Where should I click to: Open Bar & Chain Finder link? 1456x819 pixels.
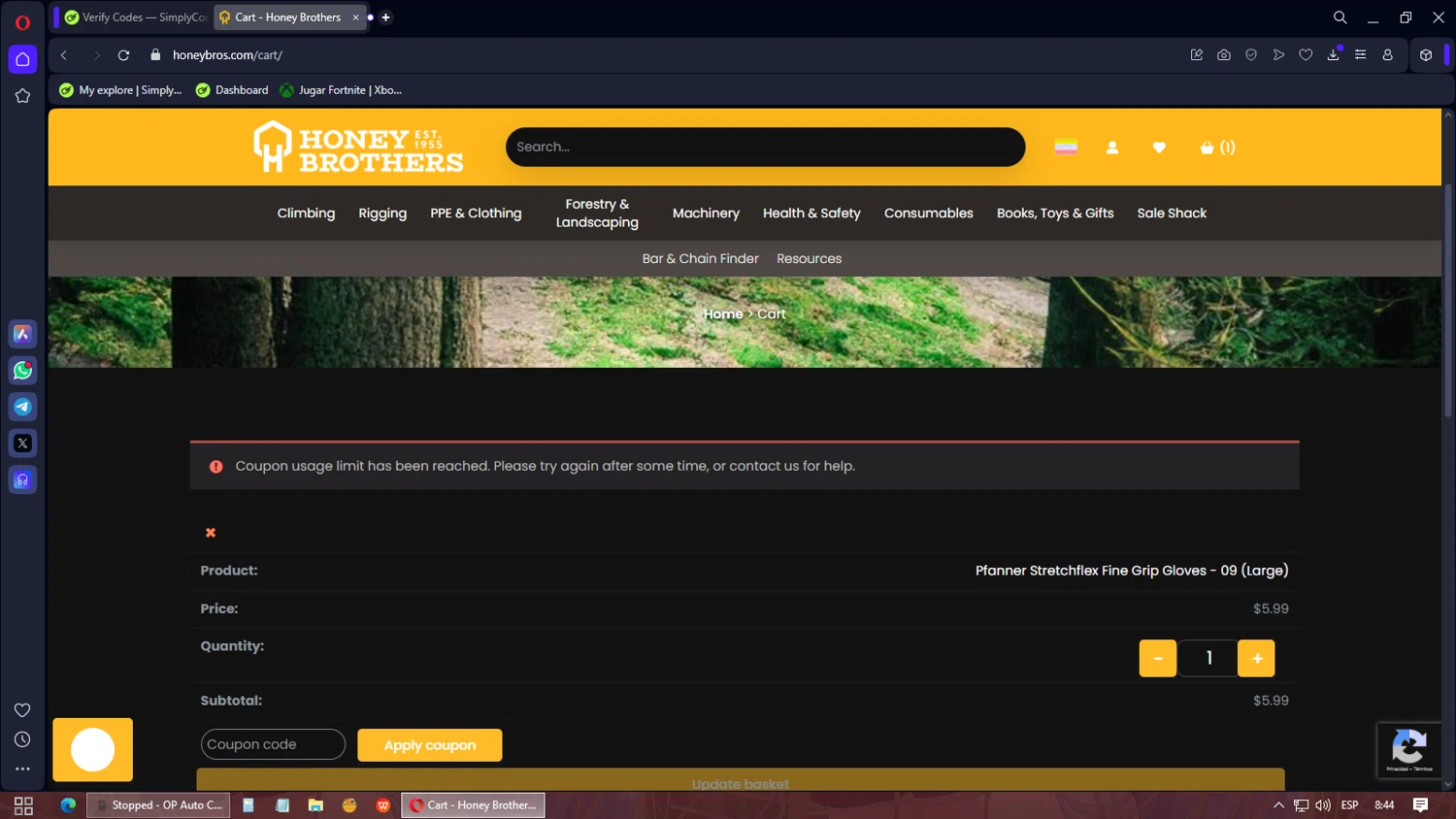700,259
